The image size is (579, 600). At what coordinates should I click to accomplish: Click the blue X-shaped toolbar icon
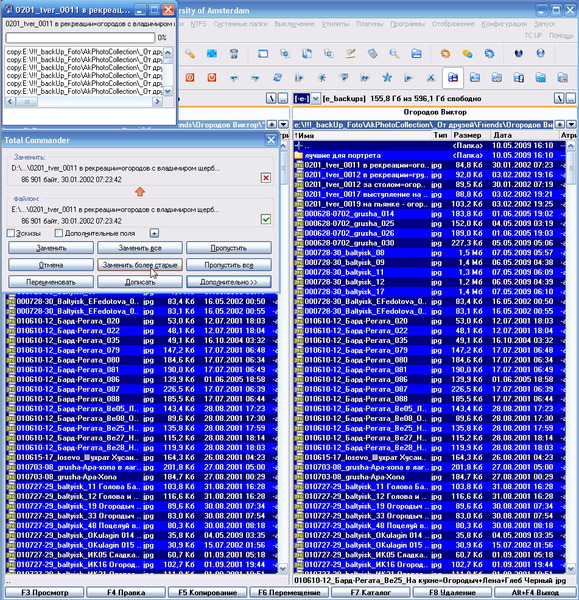(431, 78)
